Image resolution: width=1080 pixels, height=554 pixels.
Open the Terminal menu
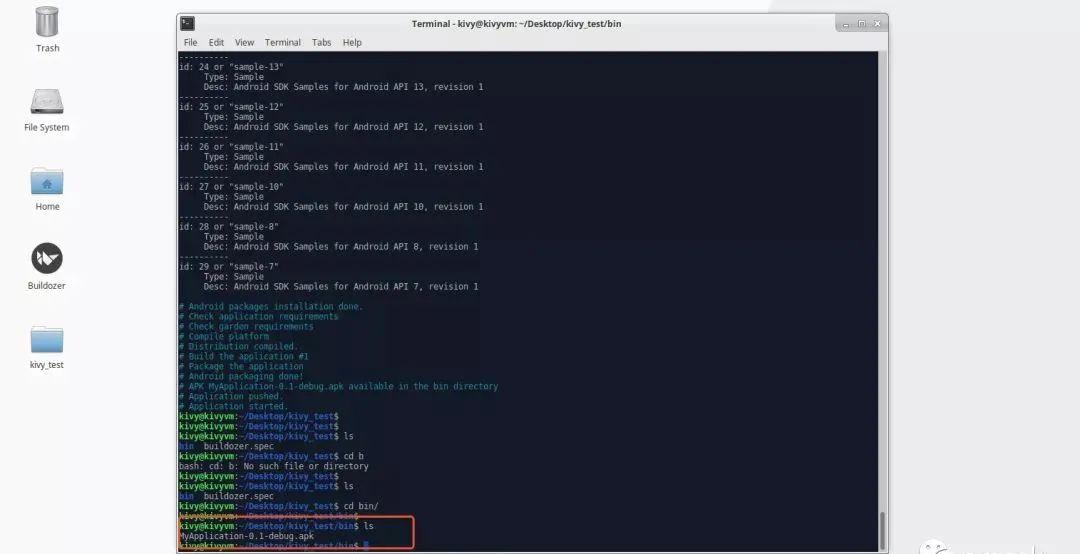tap(283, 43)
